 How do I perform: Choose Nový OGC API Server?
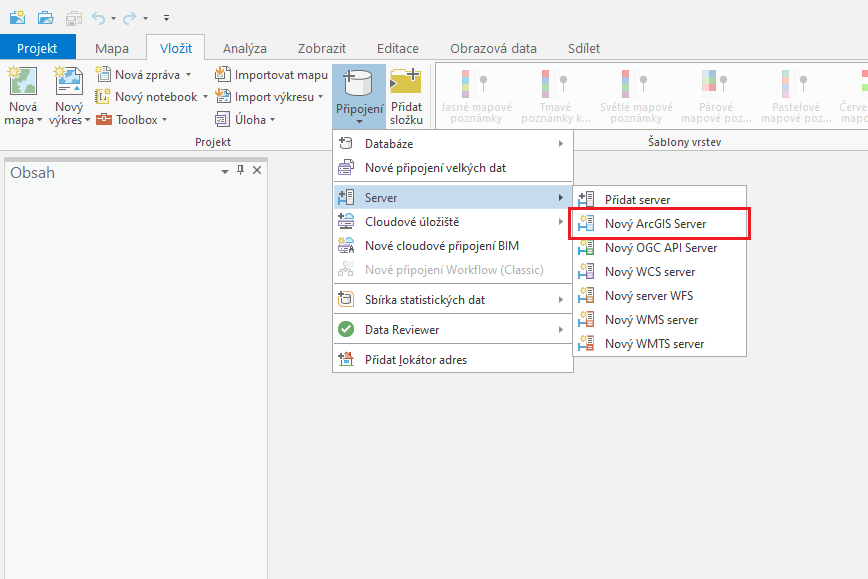click(660, 248)
